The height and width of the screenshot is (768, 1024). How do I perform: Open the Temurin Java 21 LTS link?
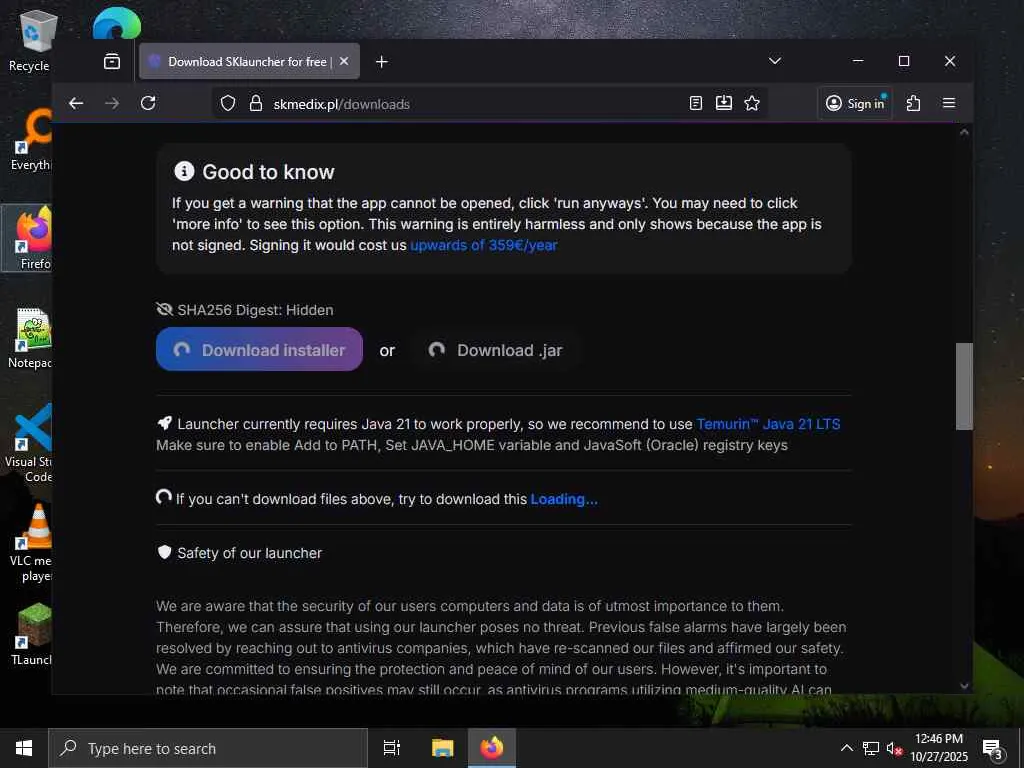pyautogui.click(x=768, y=424)
